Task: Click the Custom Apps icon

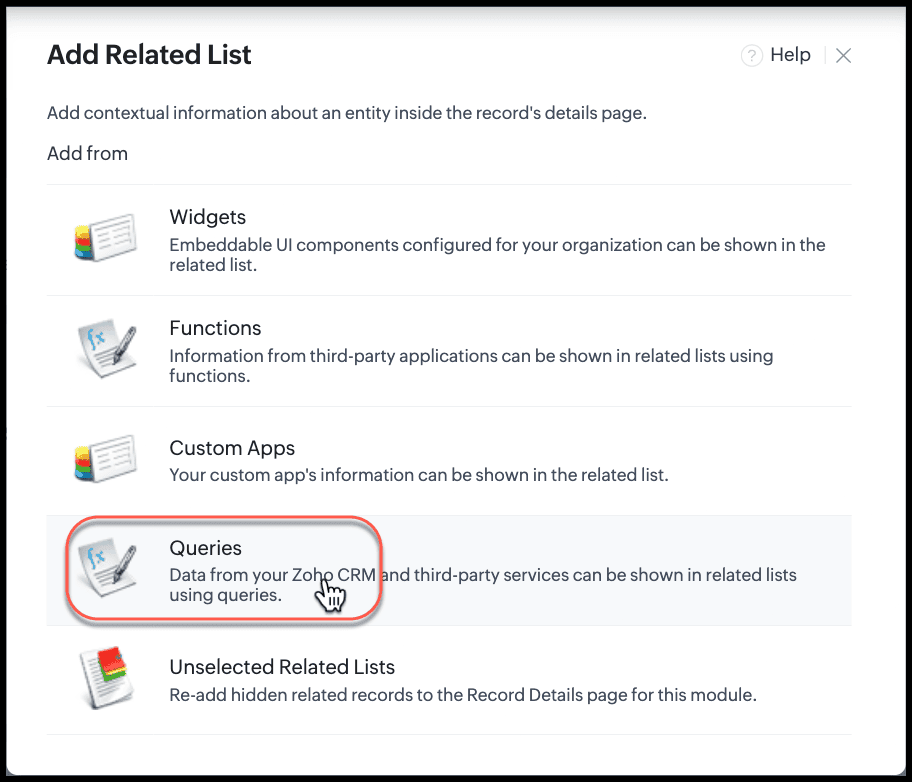Action: 106,458
